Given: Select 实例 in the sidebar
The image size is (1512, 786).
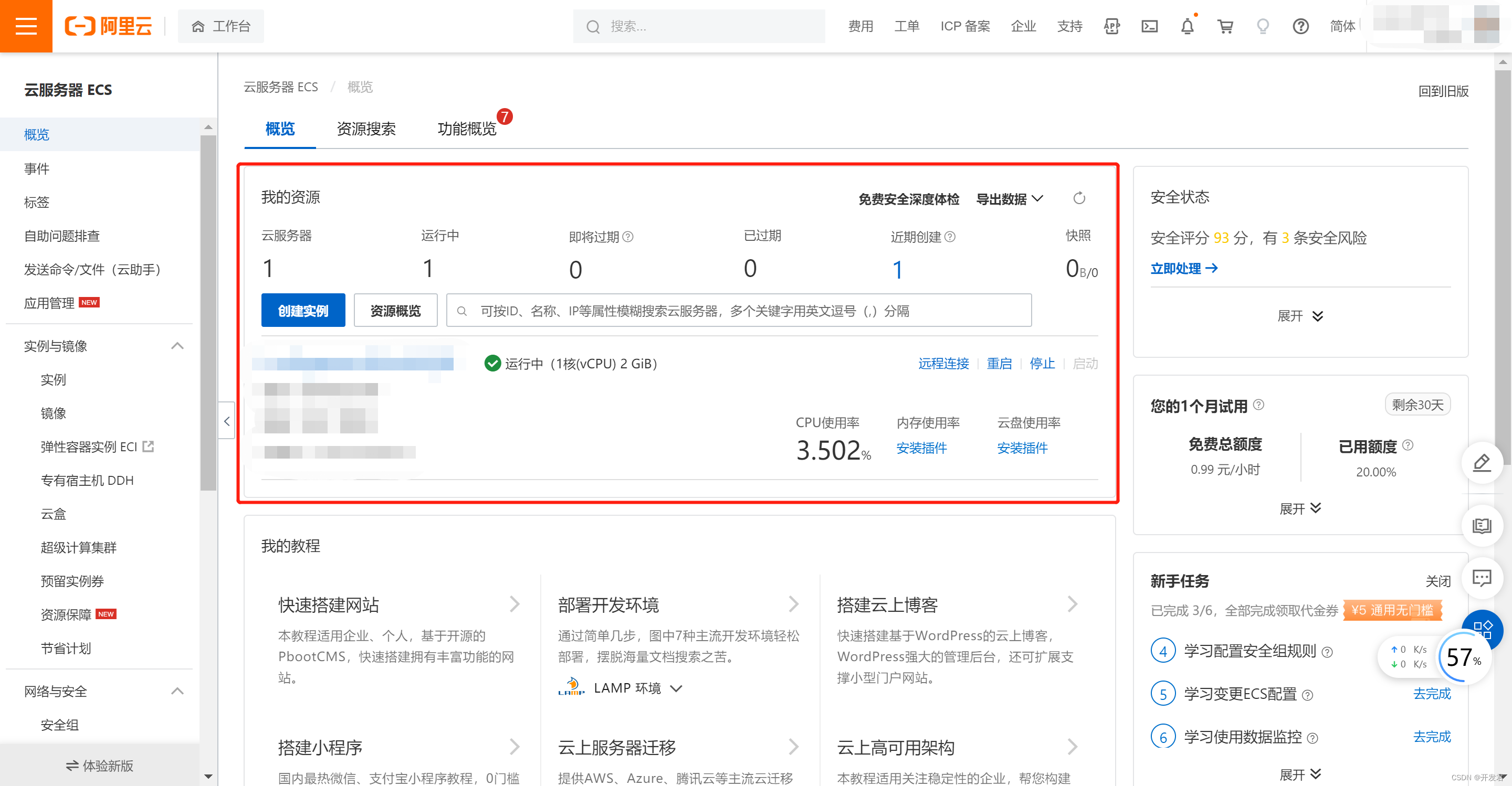Looking at the screenshot, I should [x=54, y=379].
